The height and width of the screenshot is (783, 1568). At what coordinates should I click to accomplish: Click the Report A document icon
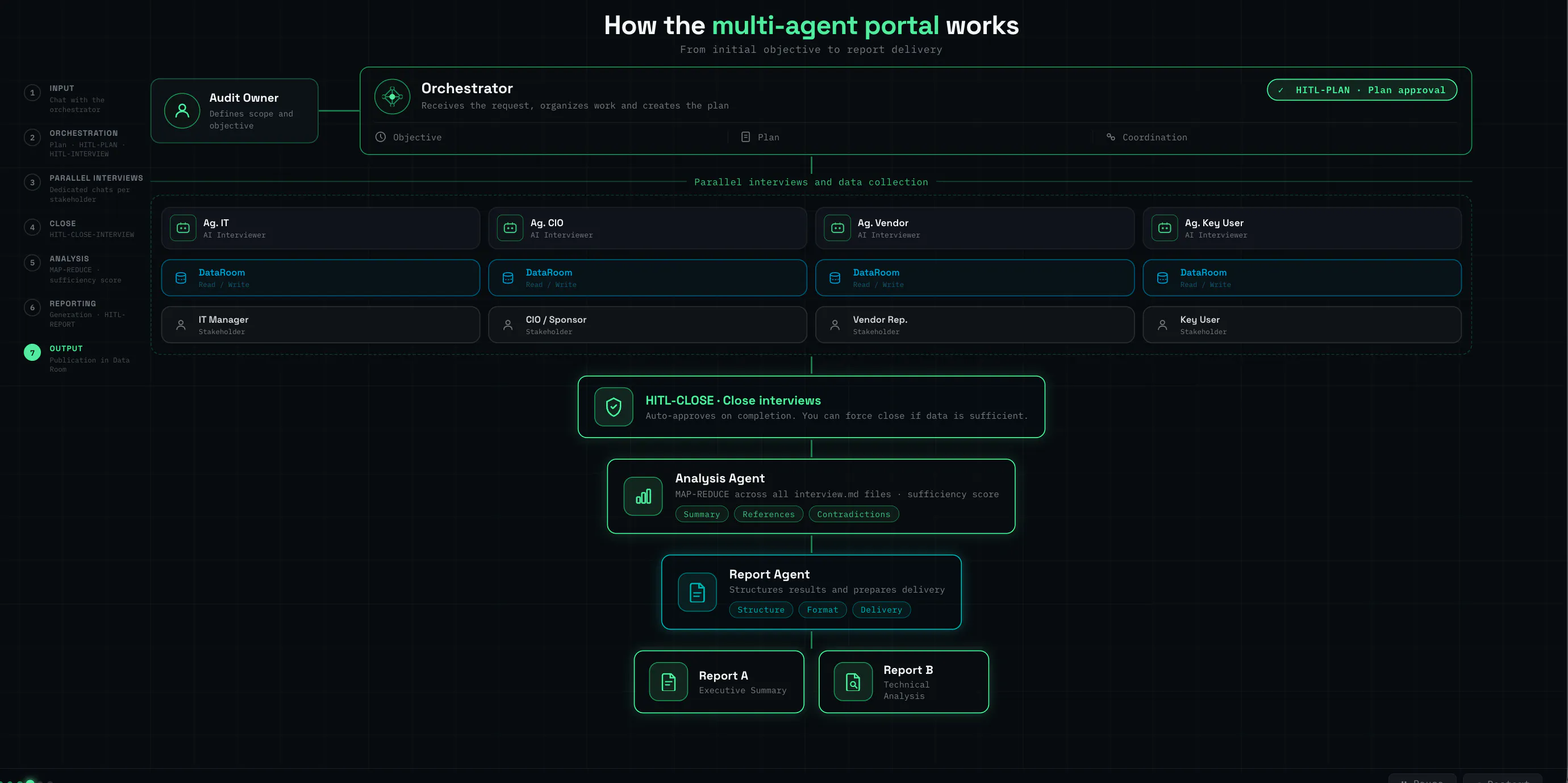tap(668, 681)
